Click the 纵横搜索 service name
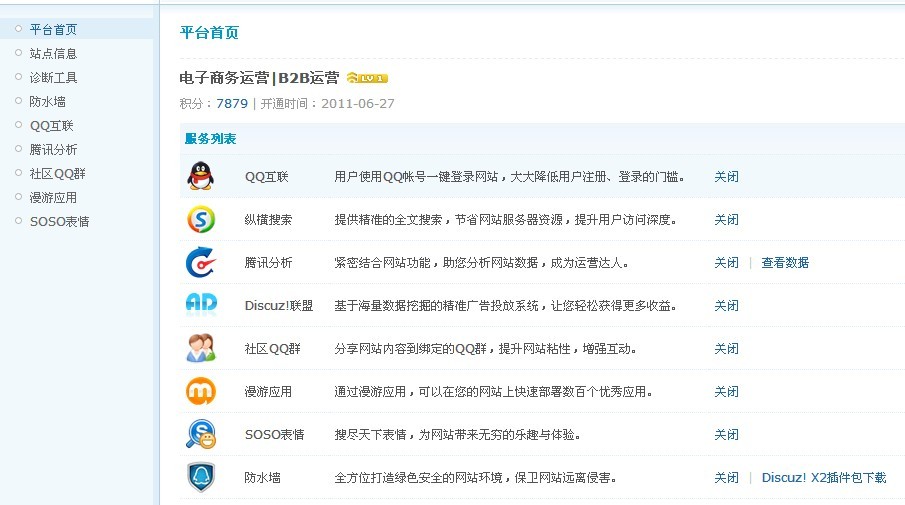905x505 pixels. 268,219
